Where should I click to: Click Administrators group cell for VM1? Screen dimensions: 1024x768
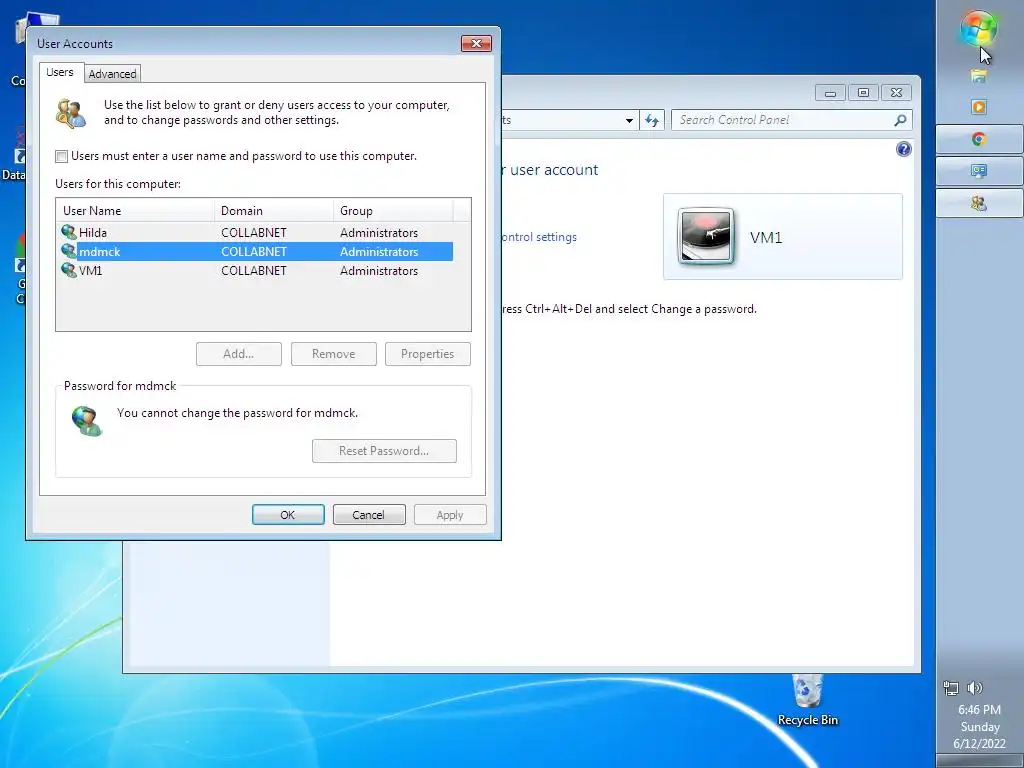click(379, 270)
